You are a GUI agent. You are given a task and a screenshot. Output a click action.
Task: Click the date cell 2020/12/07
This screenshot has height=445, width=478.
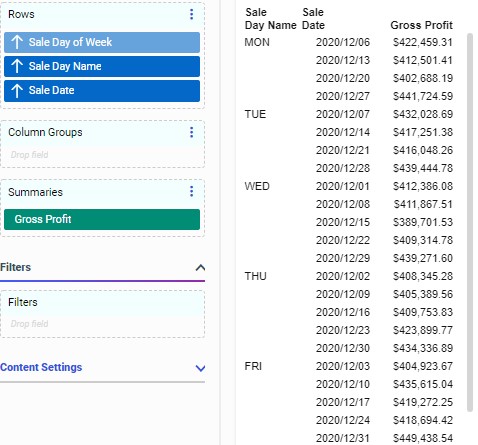point(343,114)
